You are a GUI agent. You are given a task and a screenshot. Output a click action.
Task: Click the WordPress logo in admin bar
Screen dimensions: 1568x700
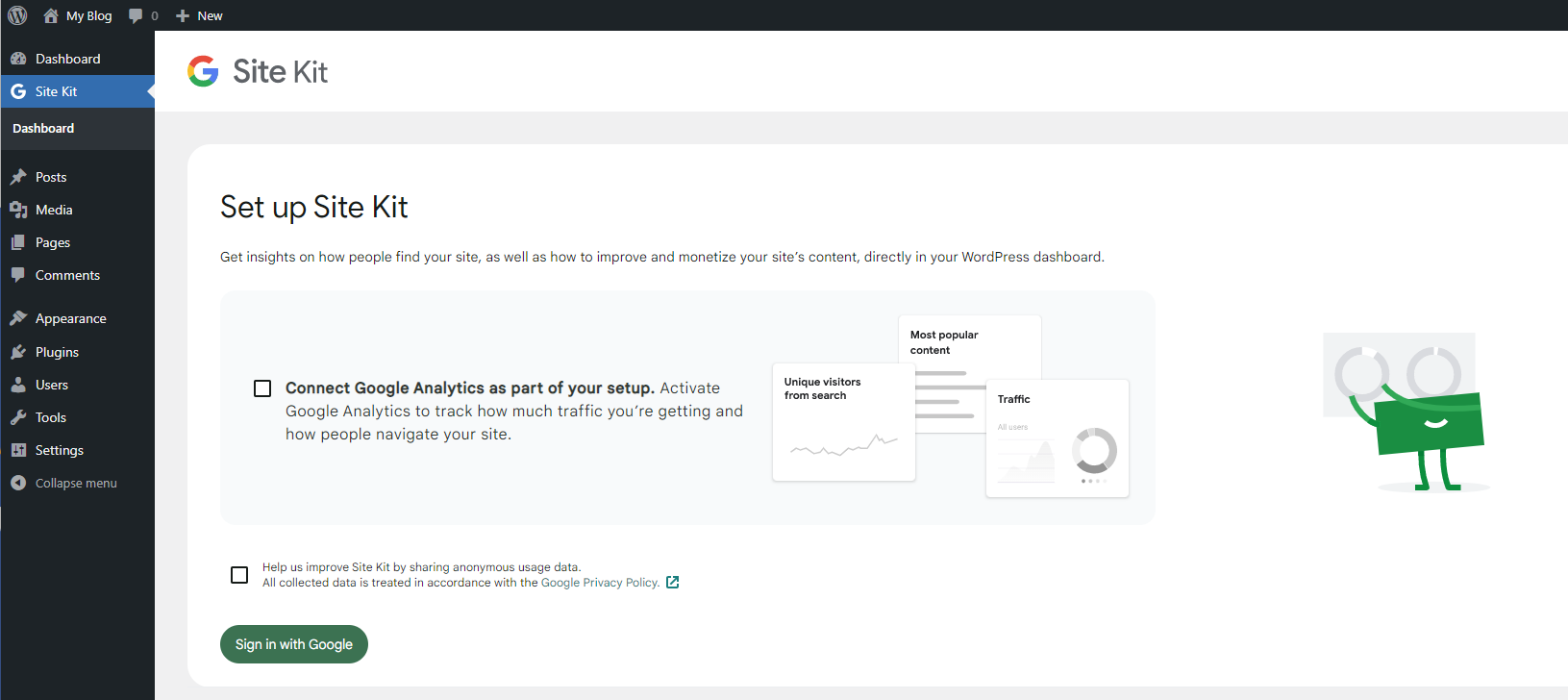[x=17, y=15]
